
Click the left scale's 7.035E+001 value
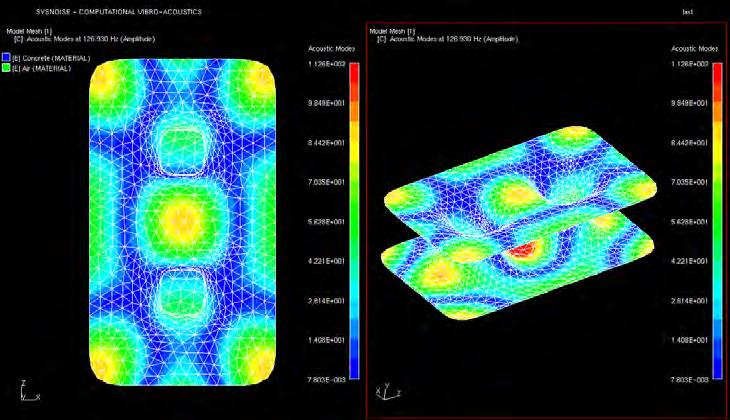[x=326, y=182]
